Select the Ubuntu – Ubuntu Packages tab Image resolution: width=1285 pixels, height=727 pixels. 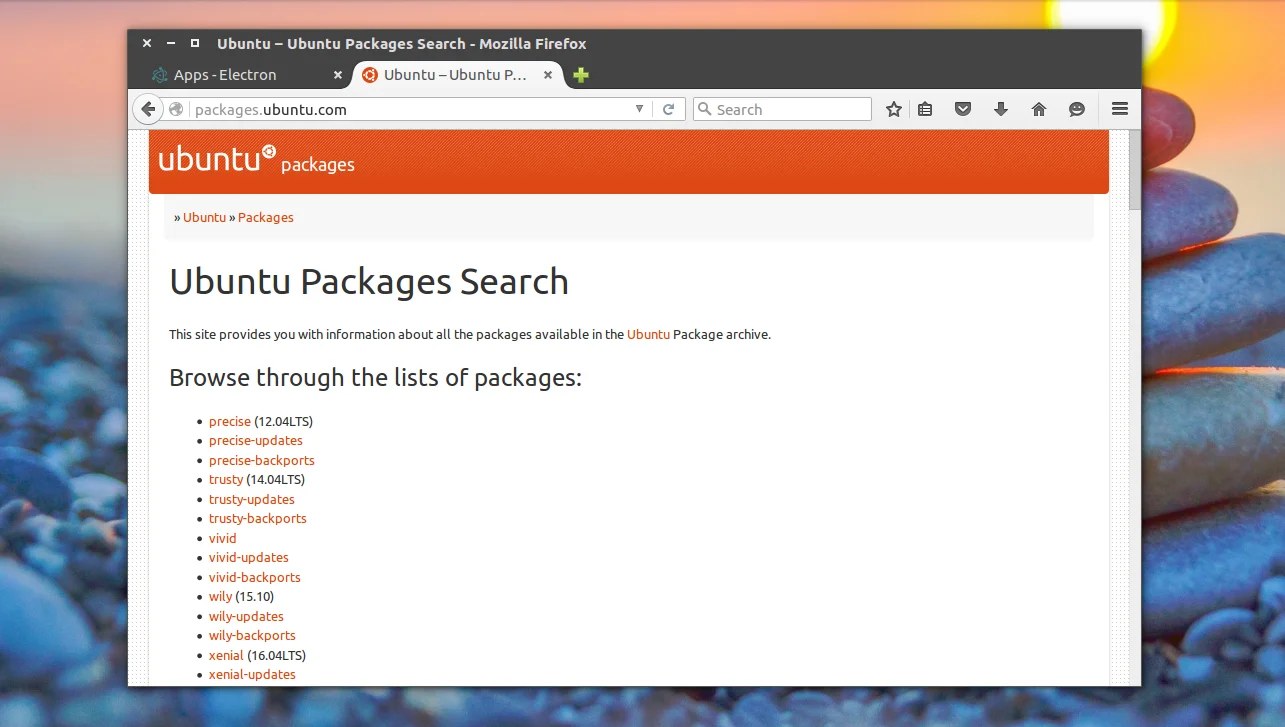(457, 75)
